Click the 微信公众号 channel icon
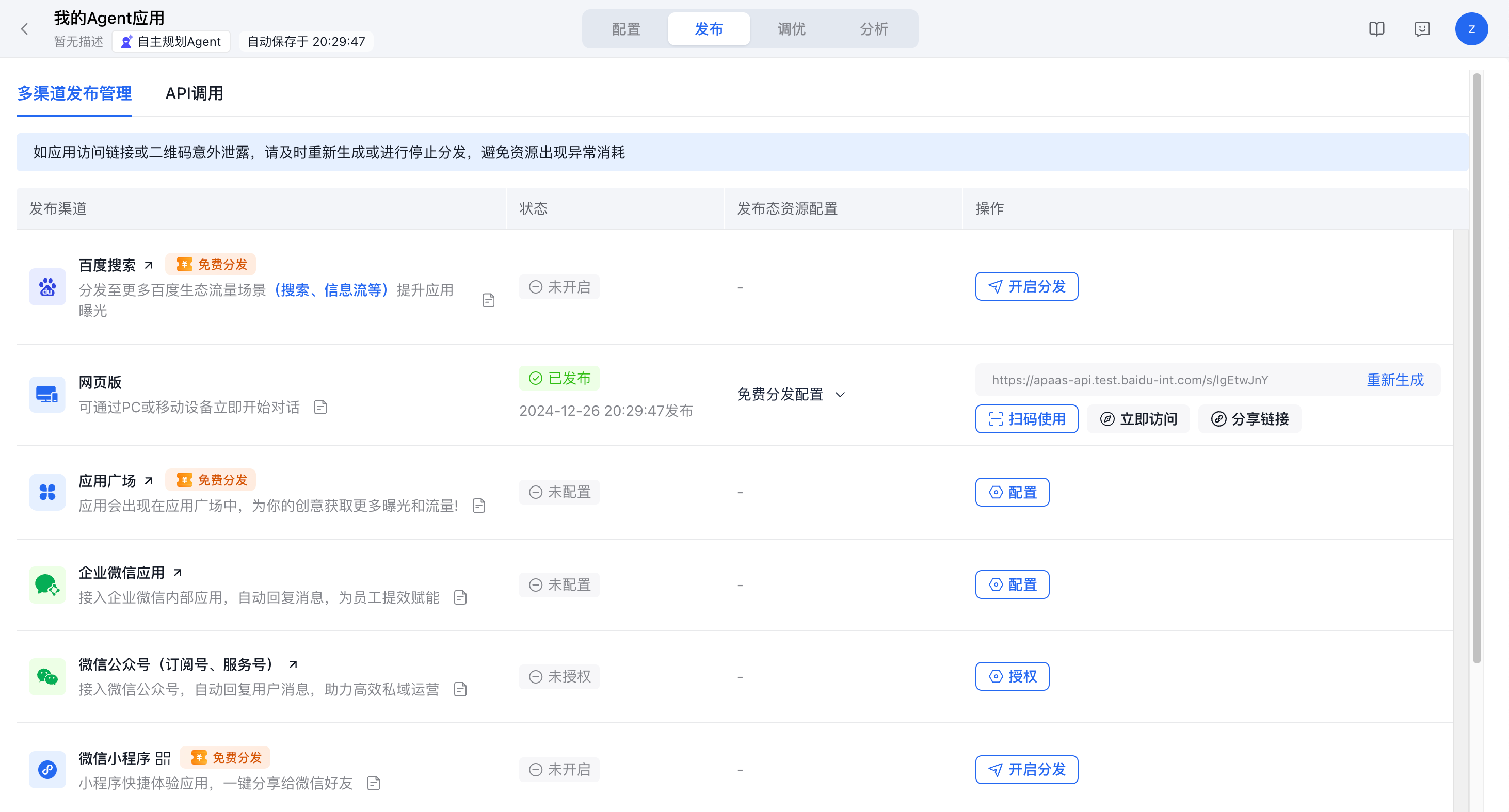The image size is (1509, 812). pyautogui.click(x=47, y=677)
